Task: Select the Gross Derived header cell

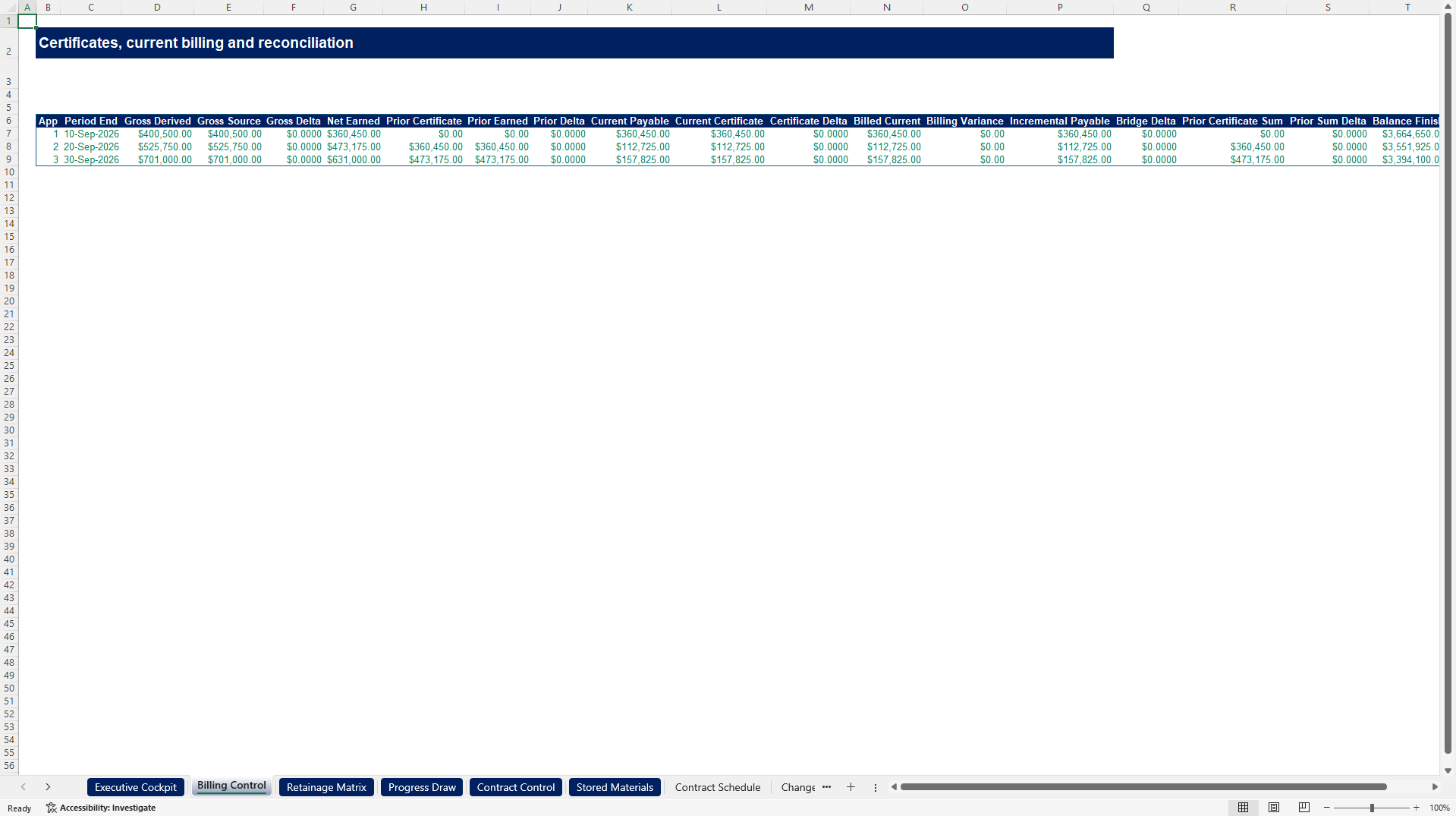Action: click(x=158, y=121)
